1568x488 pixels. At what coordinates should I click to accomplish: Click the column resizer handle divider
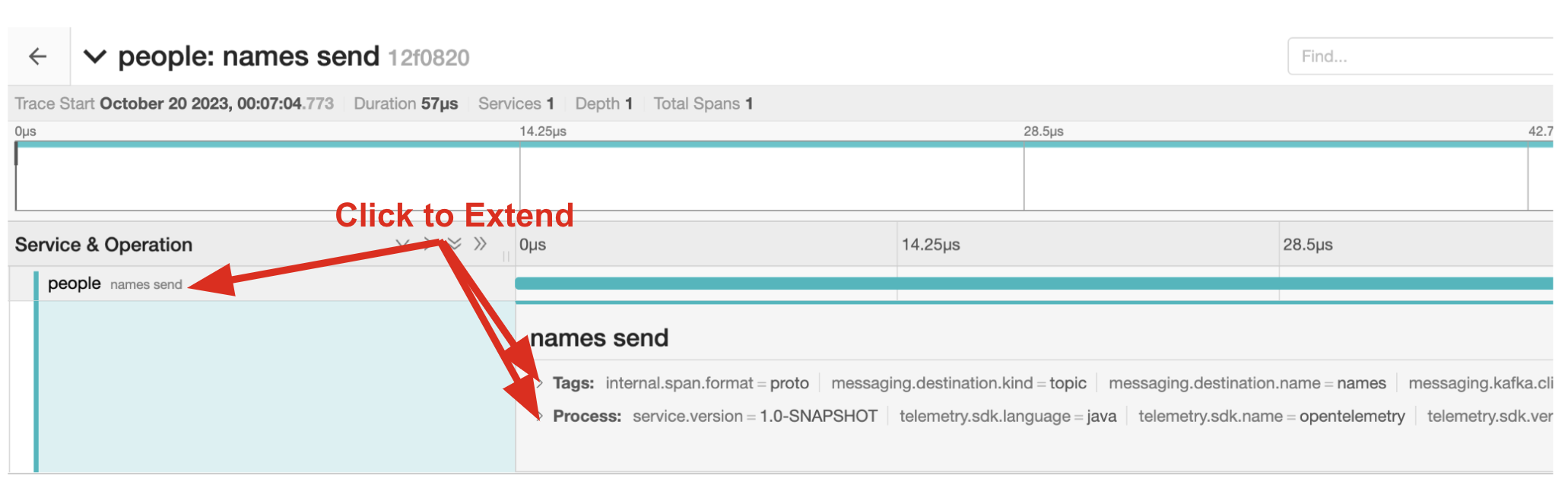click(506, 257)
